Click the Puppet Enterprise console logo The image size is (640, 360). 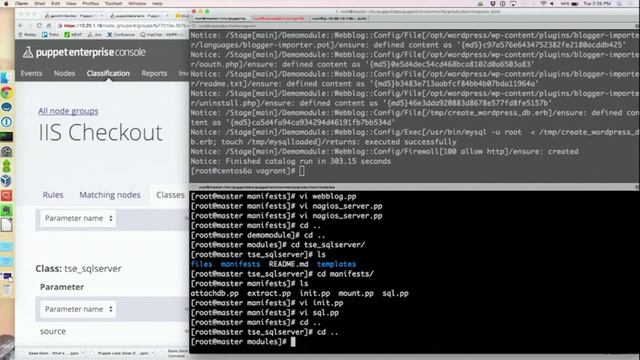(x=84, y=52)
